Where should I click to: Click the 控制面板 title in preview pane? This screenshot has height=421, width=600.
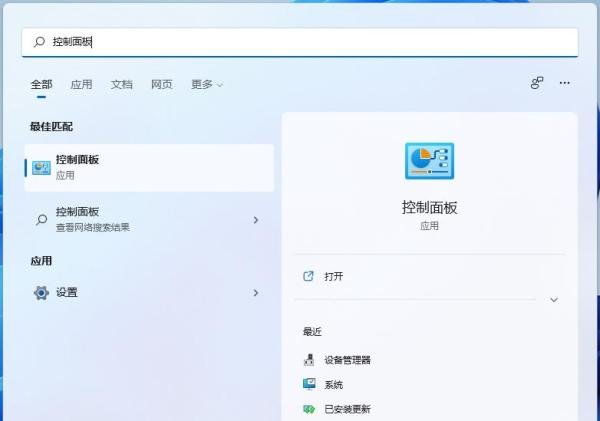(429, 208)
